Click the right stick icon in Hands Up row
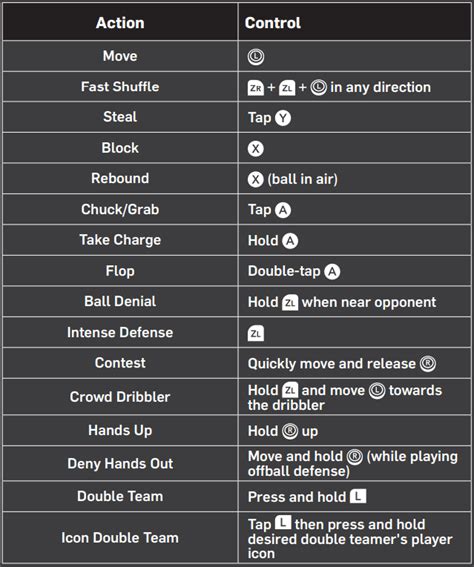Screen dimensions: 474x567 pos(290,431)
